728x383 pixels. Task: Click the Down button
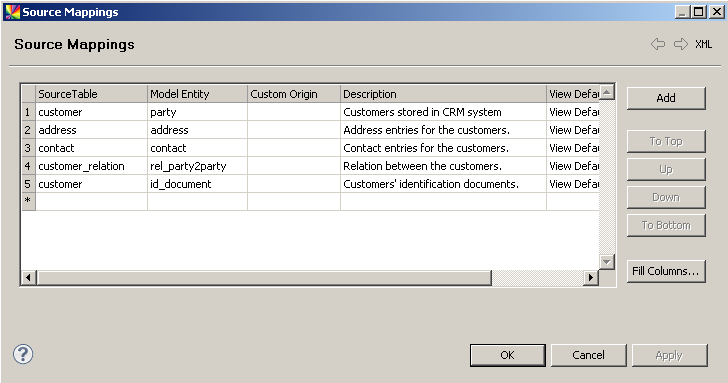pos(666,197)
